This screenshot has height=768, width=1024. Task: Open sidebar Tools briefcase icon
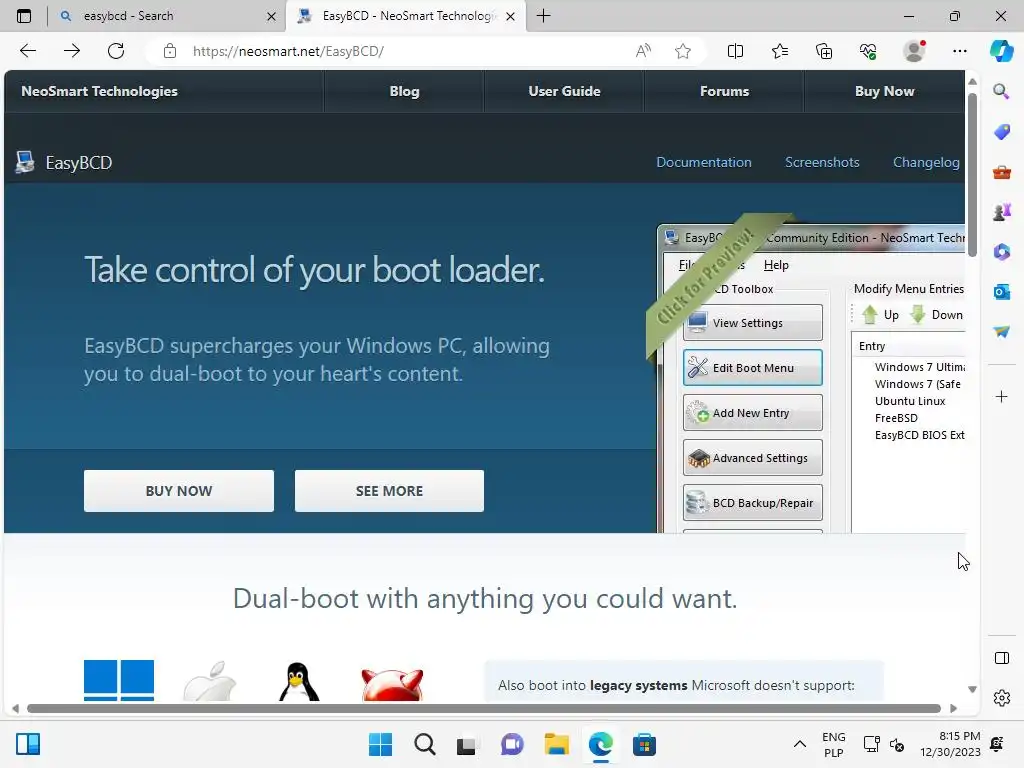[1001, 172]
